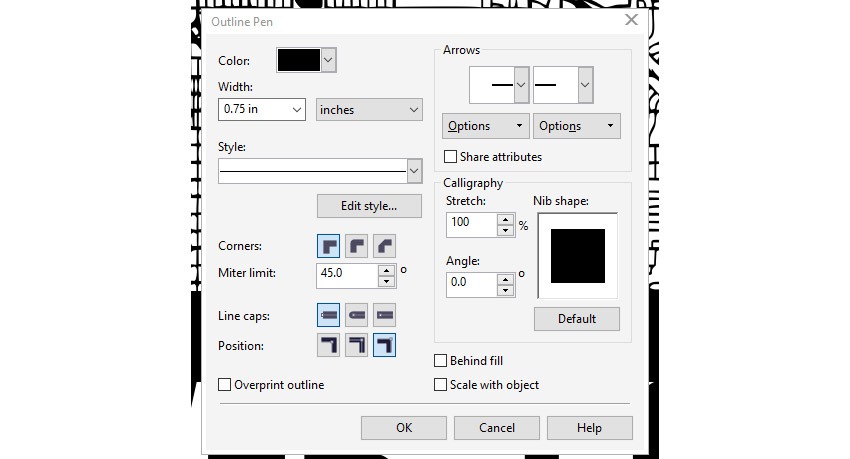850x459 pixels.
Task: Enable Scale with object option
Action: [441, 385]
